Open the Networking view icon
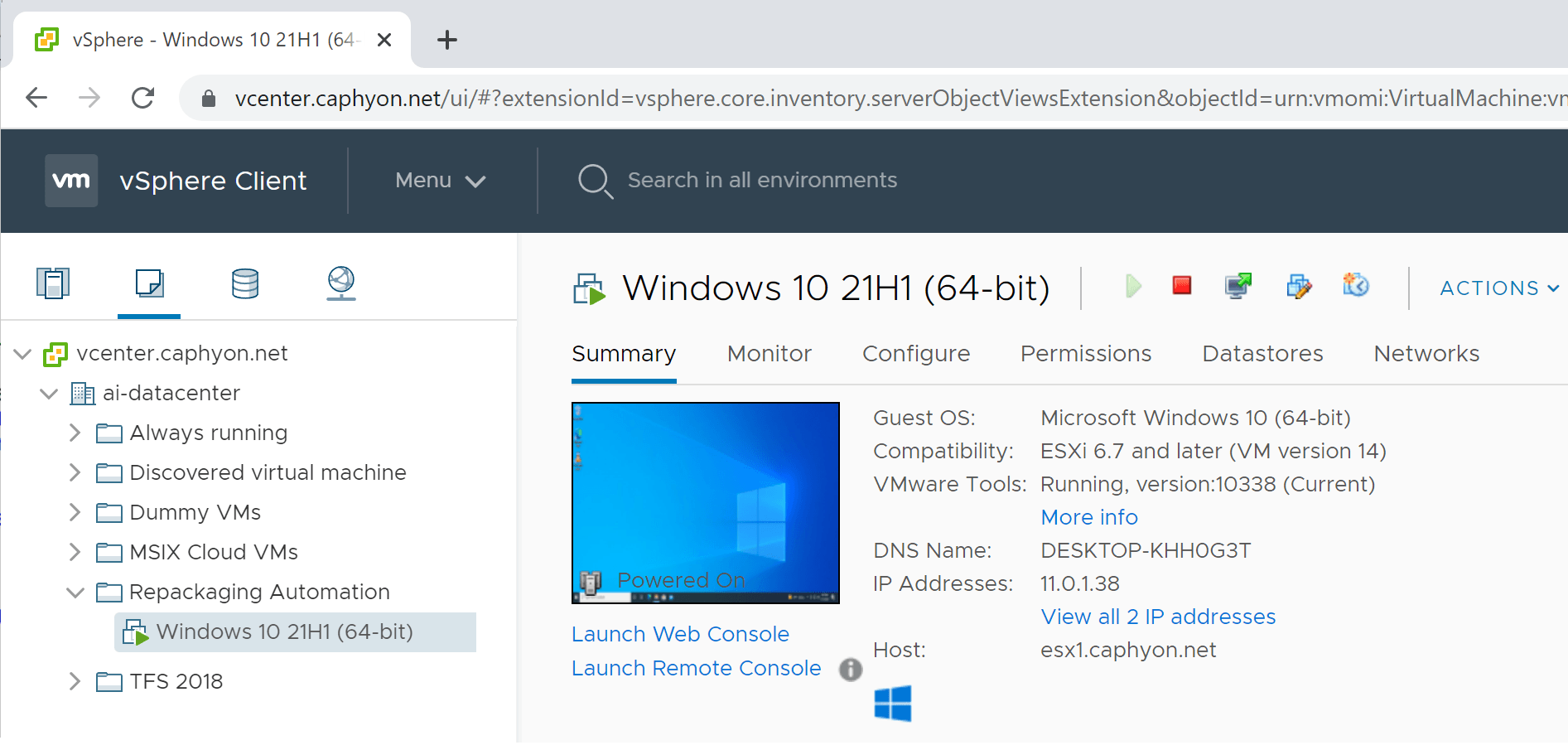The height and width of the screenshot is (750, 1568). pyautogui.click(x=341, y=283)
